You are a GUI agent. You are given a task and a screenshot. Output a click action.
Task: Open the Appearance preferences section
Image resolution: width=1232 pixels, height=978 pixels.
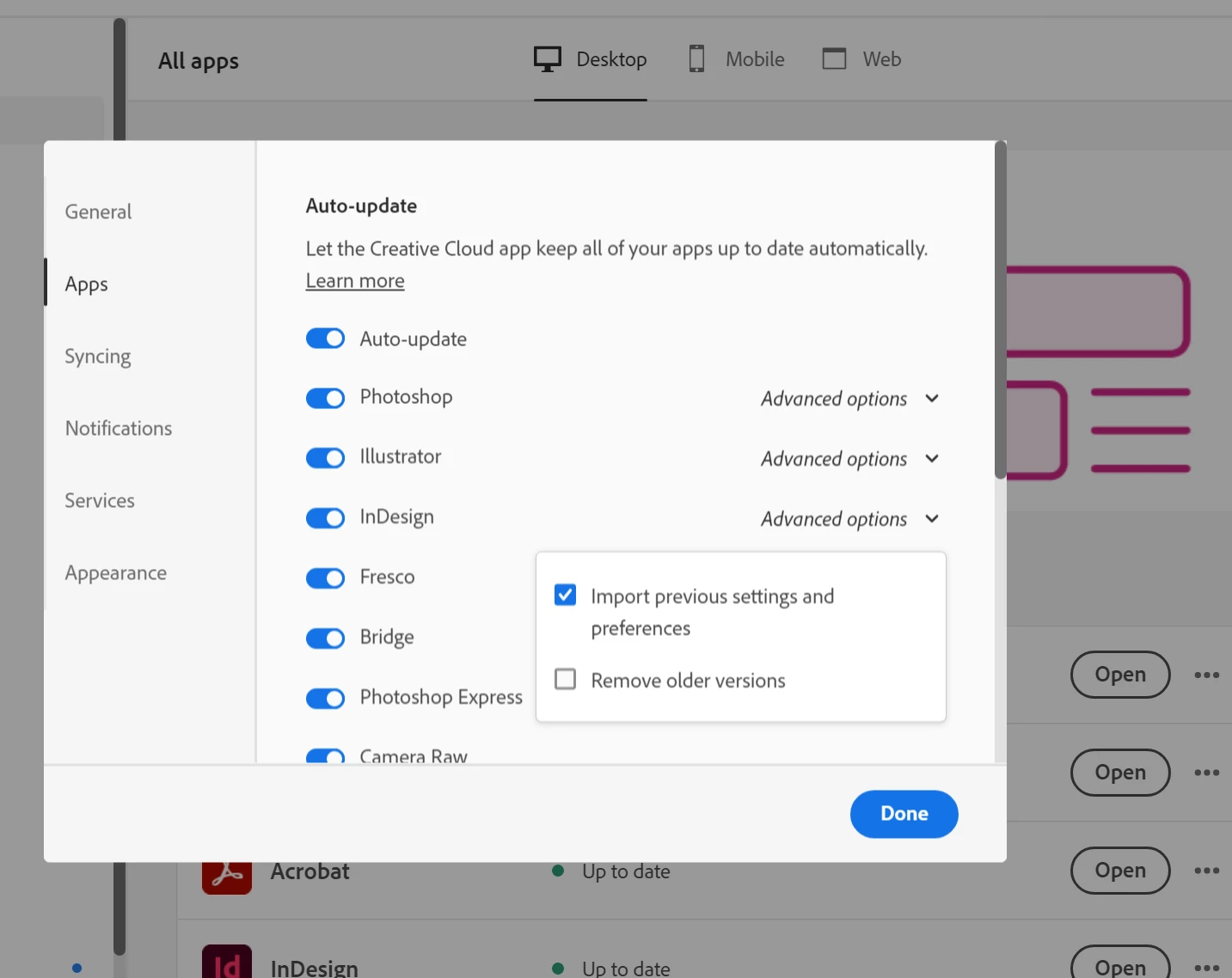coord(116,572)
